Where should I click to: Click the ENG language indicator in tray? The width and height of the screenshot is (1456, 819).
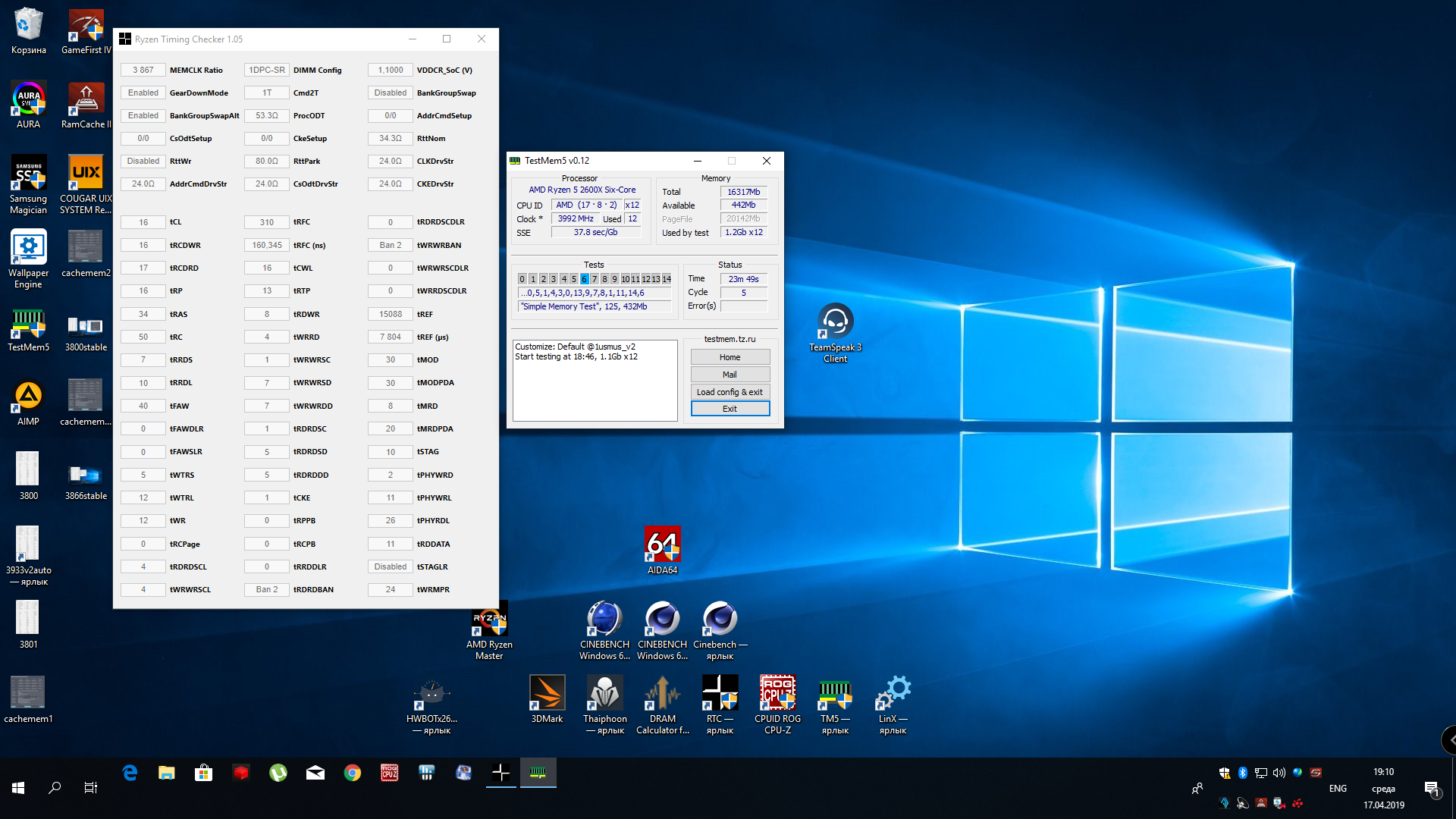1338,789
